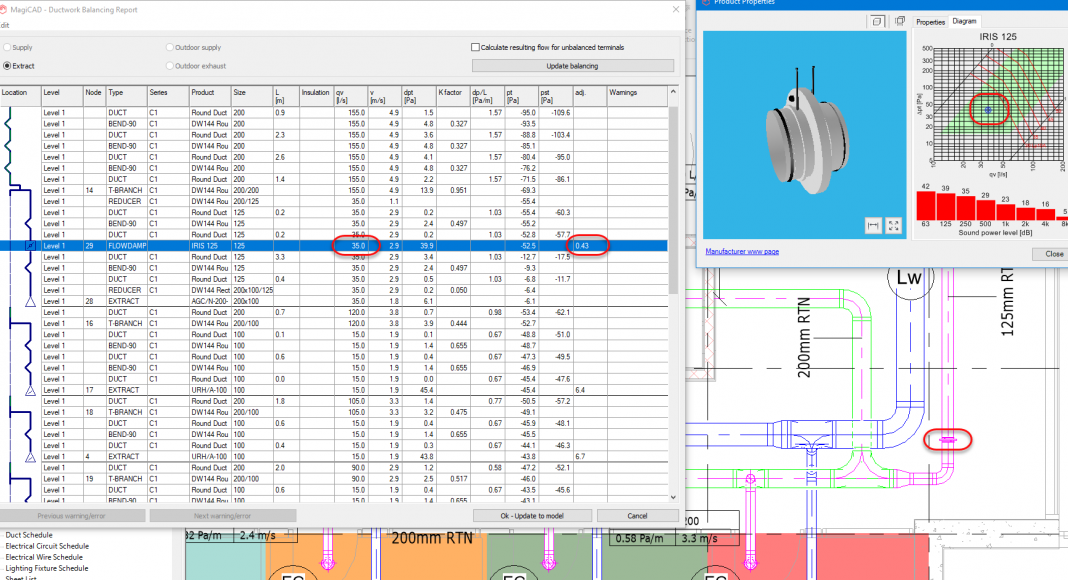Enable Calculate resulting flow for unbalanced terminals
The image size is (1068, 580).
[x=476, y=47]
